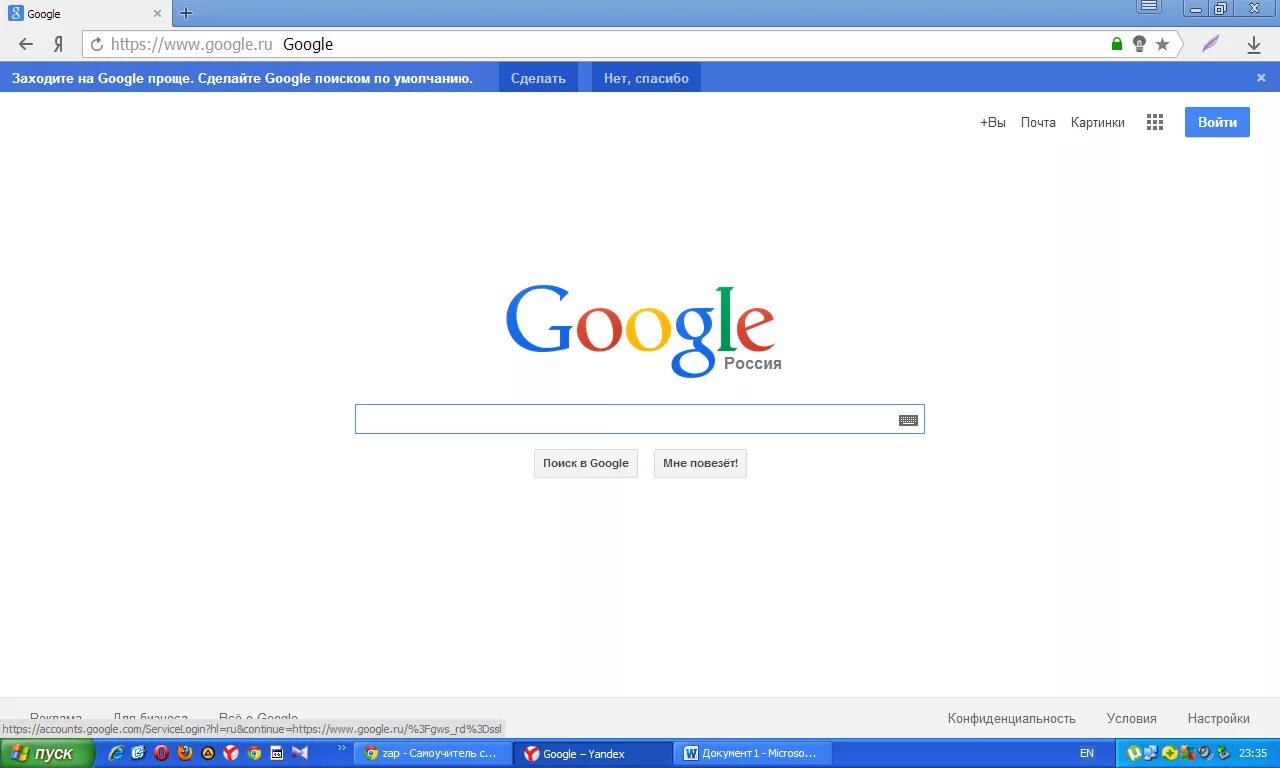Launch Chrome from quick launch

point(254,753)
